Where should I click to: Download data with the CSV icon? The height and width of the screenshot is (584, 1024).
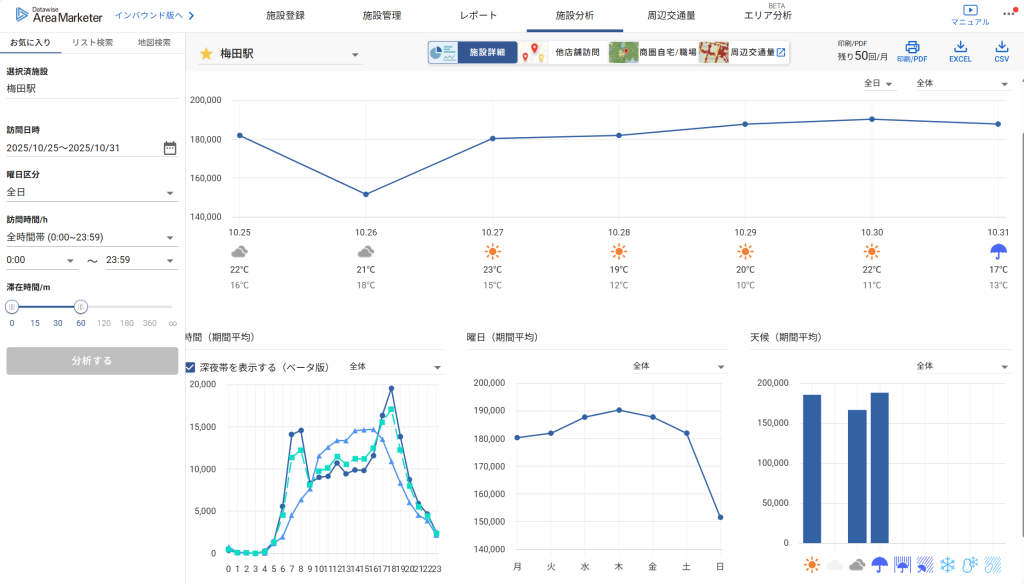click(x=1001, y=47)
